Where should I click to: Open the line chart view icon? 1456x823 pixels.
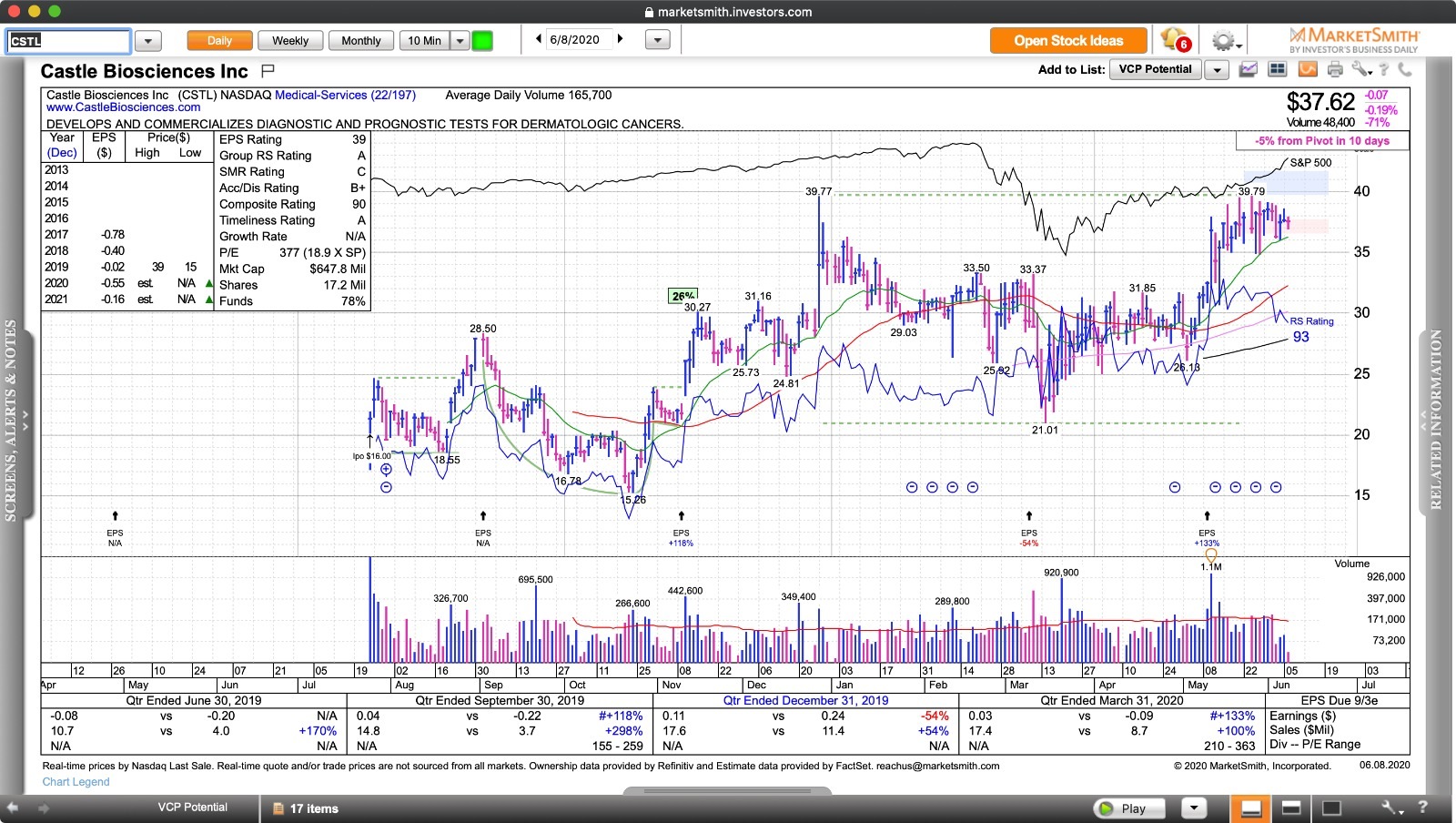pyautogui.click(x=1248, y=69)
